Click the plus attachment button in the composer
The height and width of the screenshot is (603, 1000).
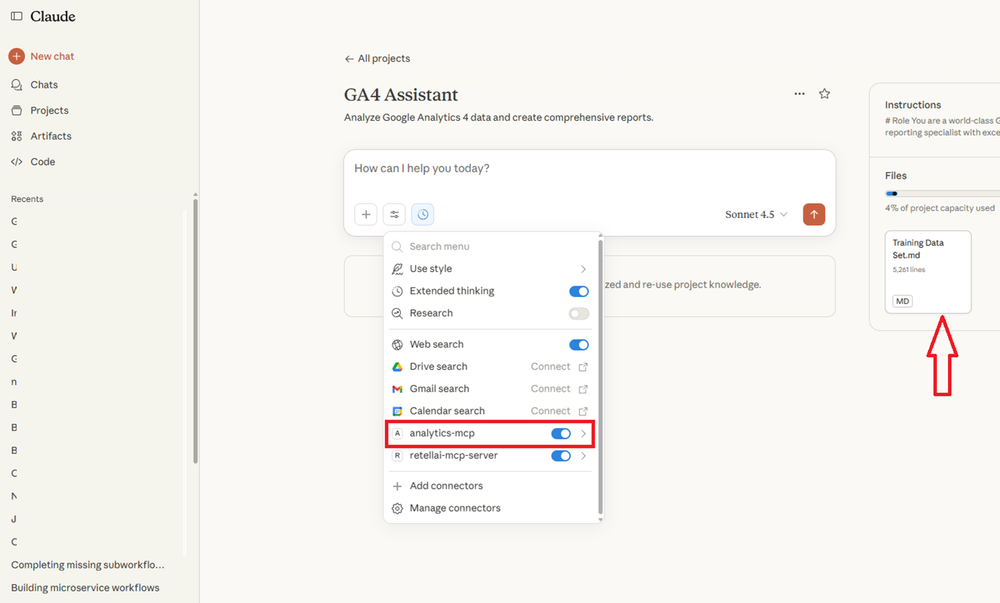(x=366, y=214)
